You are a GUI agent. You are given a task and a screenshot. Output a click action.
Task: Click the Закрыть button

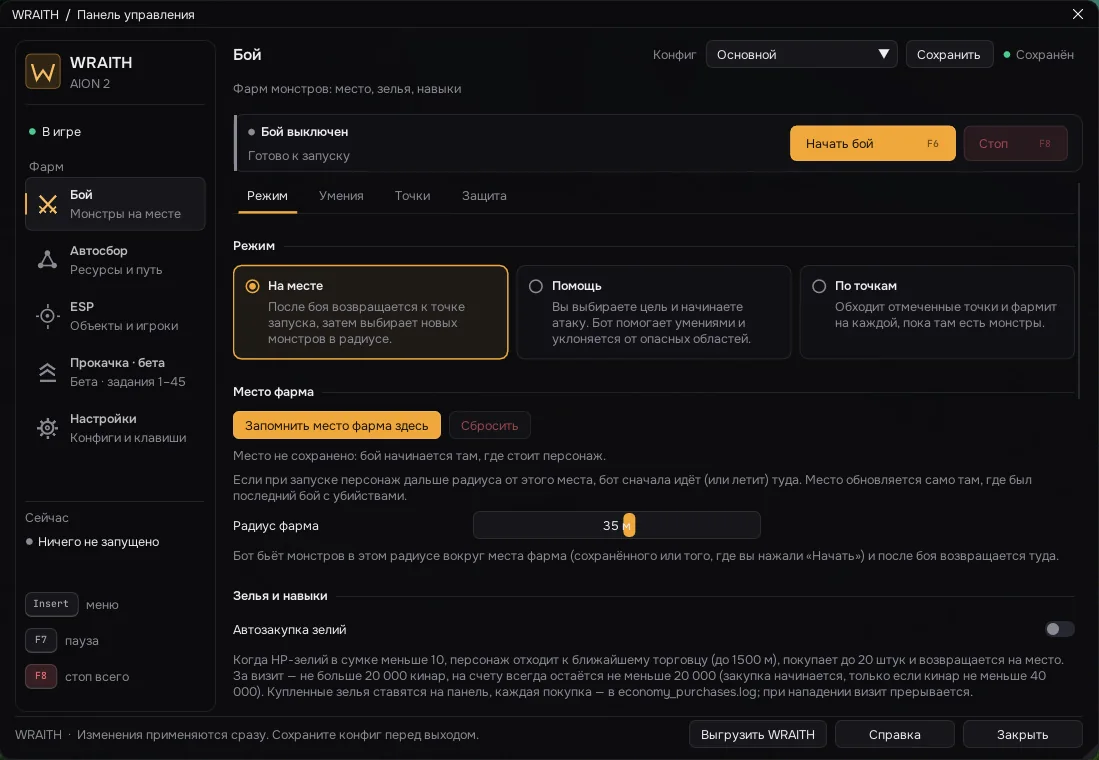point(1023,735)
